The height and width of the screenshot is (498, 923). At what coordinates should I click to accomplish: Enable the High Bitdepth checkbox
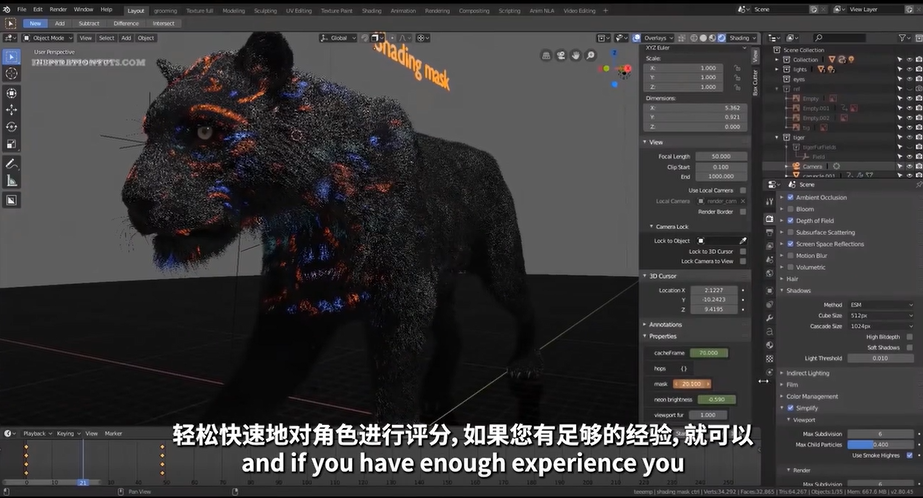[x=910, y=337]
